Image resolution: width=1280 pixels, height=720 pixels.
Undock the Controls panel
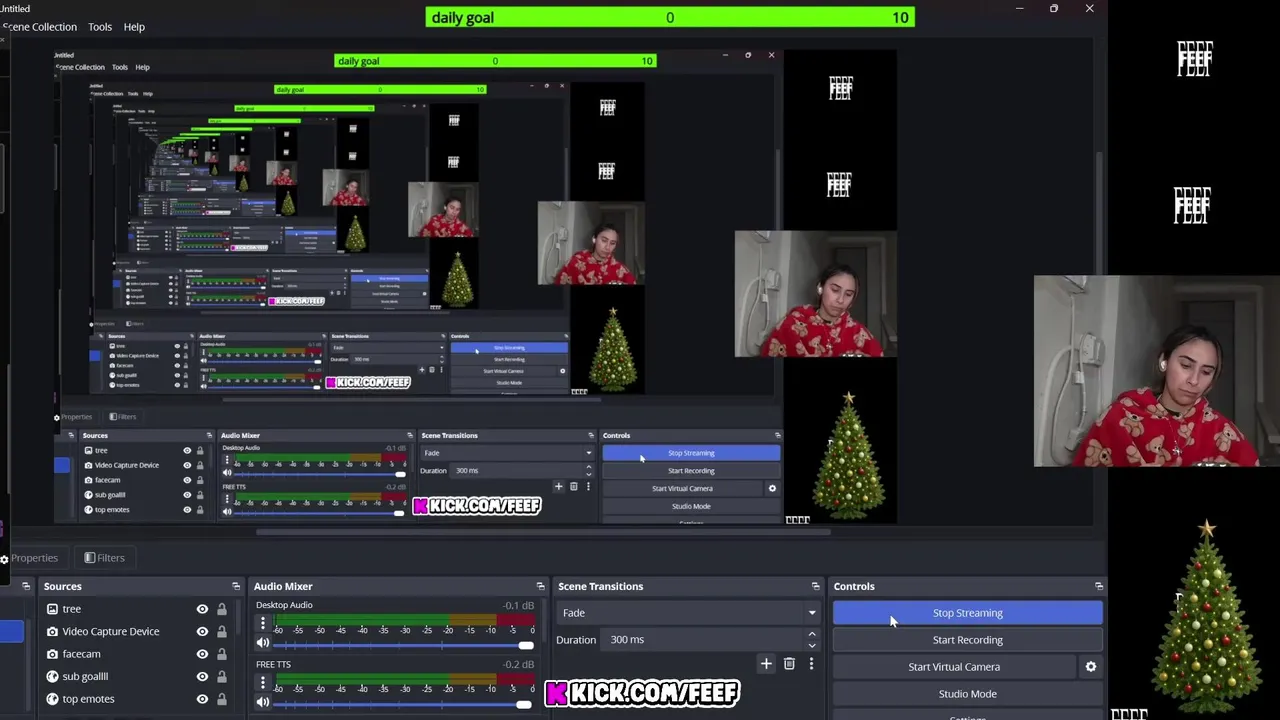(1099, 586)
